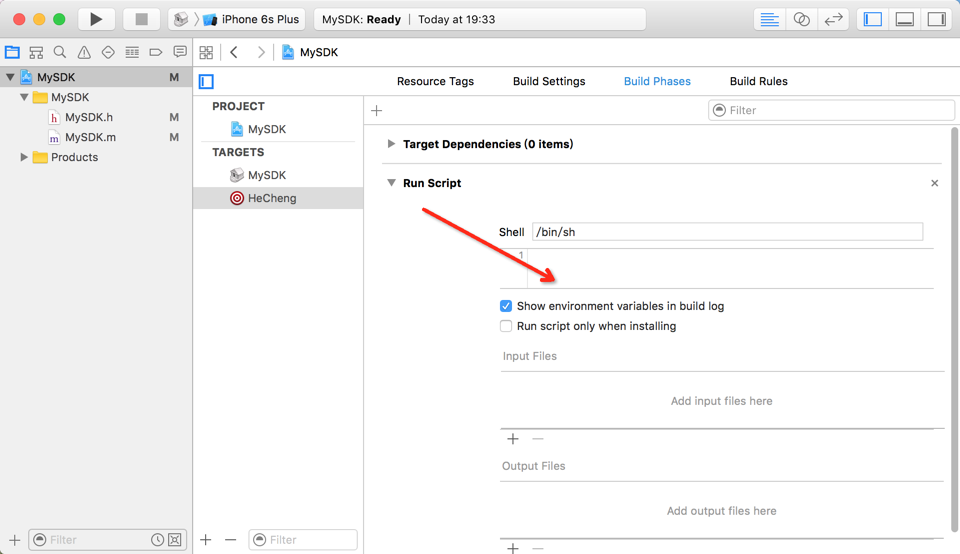The width and height of the screenshot is (960, 554).
Task: Show only source-controlled files filter
Action: tap(175, 540)
